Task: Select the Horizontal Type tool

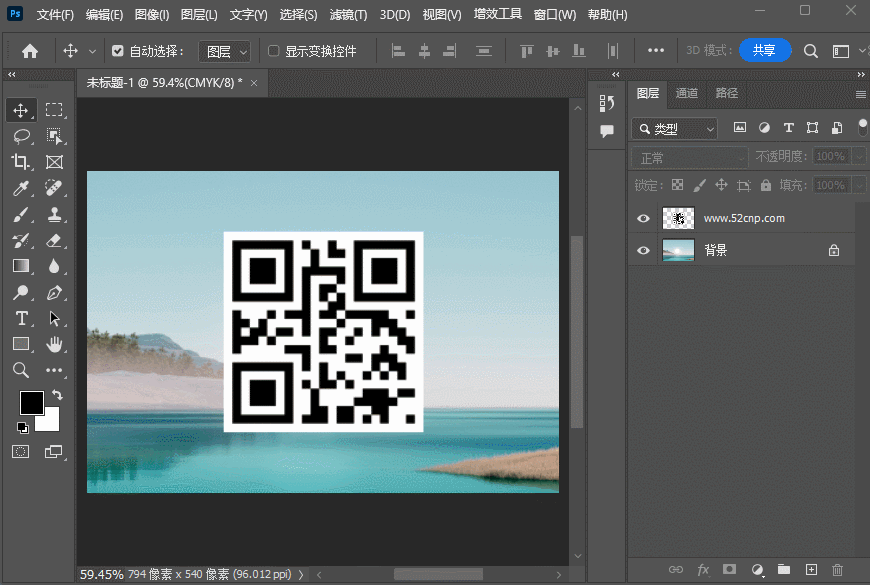Action: pyautogui.click(x=21, y=318)
